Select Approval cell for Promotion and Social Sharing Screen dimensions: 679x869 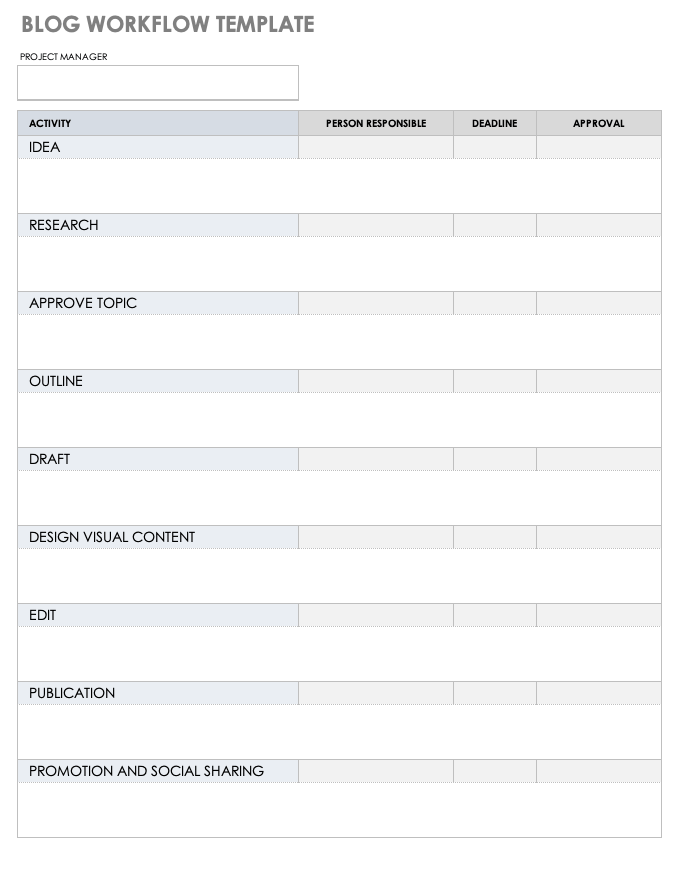pyautogui.click(x=598, y=771)
